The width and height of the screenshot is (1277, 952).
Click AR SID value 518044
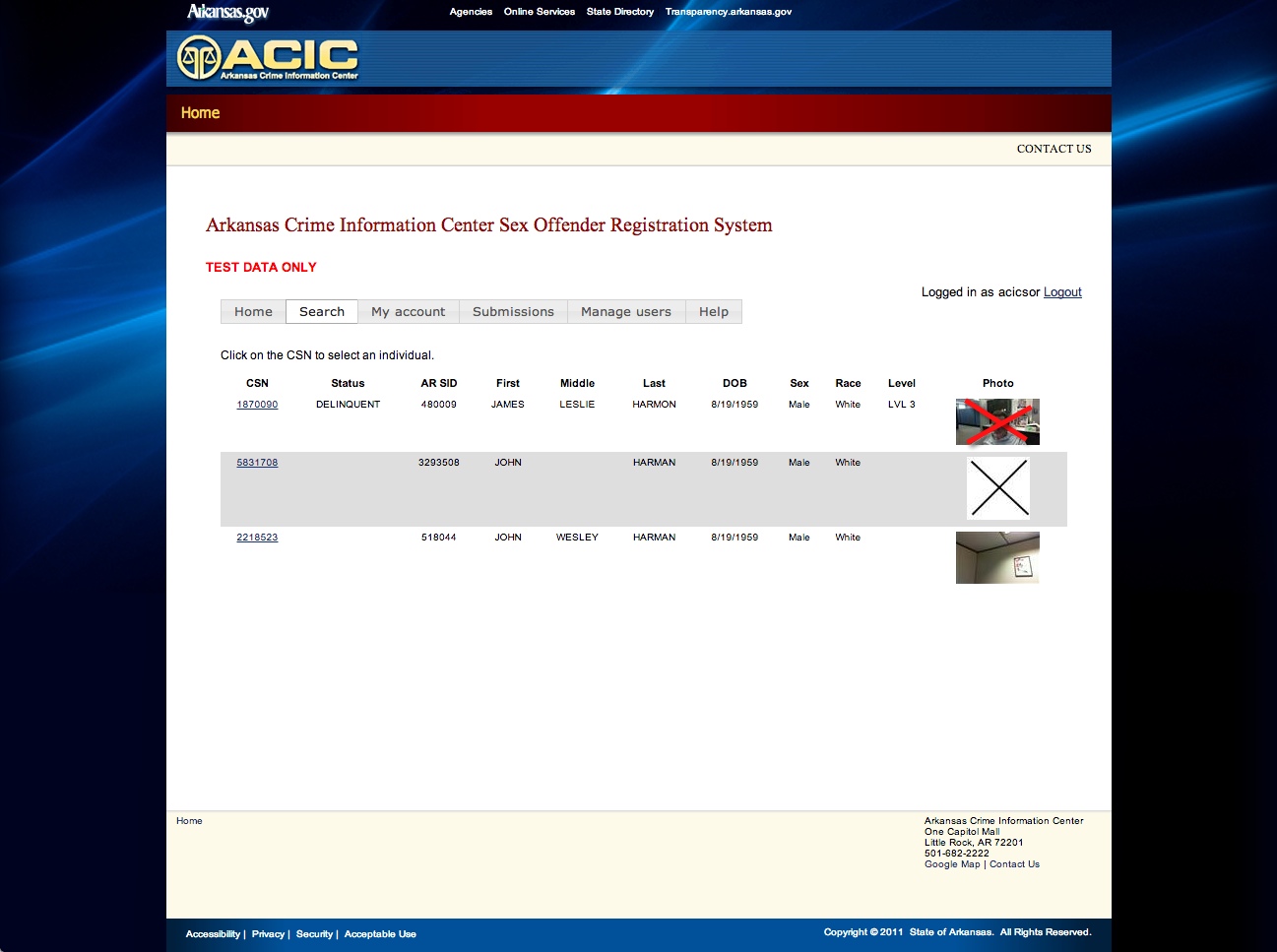439,538
